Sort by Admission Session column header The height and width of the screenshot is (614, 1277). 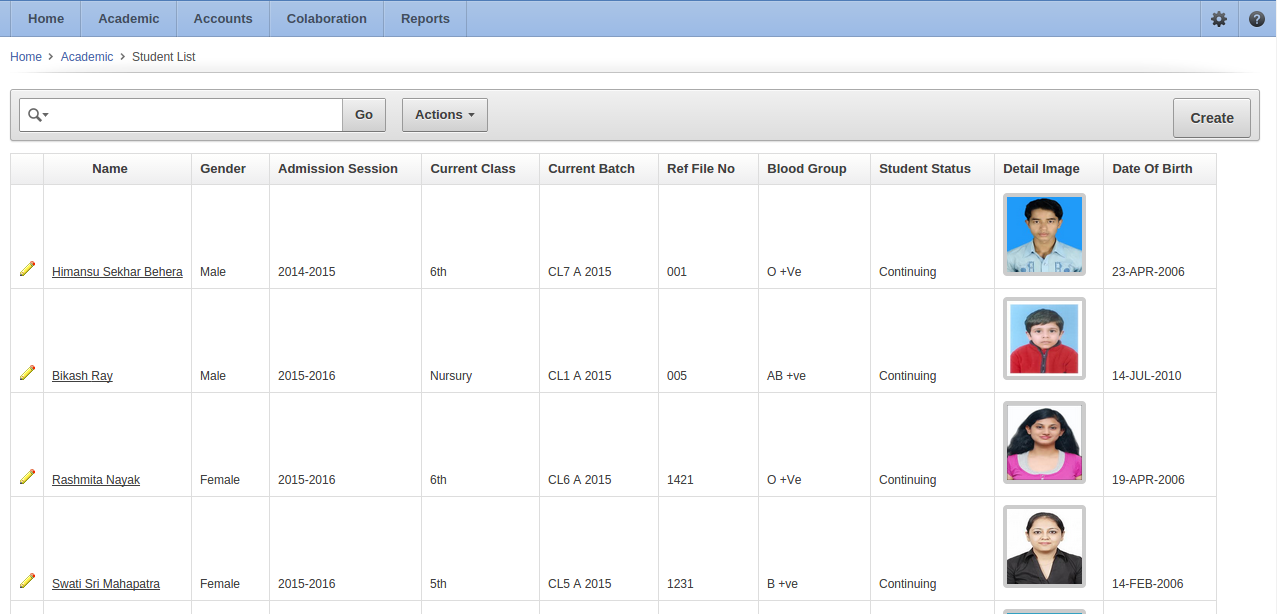338,169
